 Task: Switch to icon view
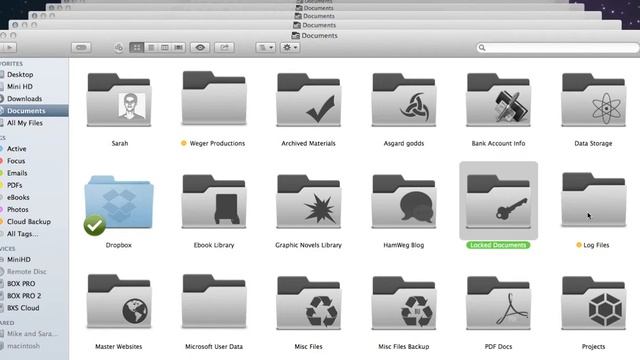[x=136, y=47]
